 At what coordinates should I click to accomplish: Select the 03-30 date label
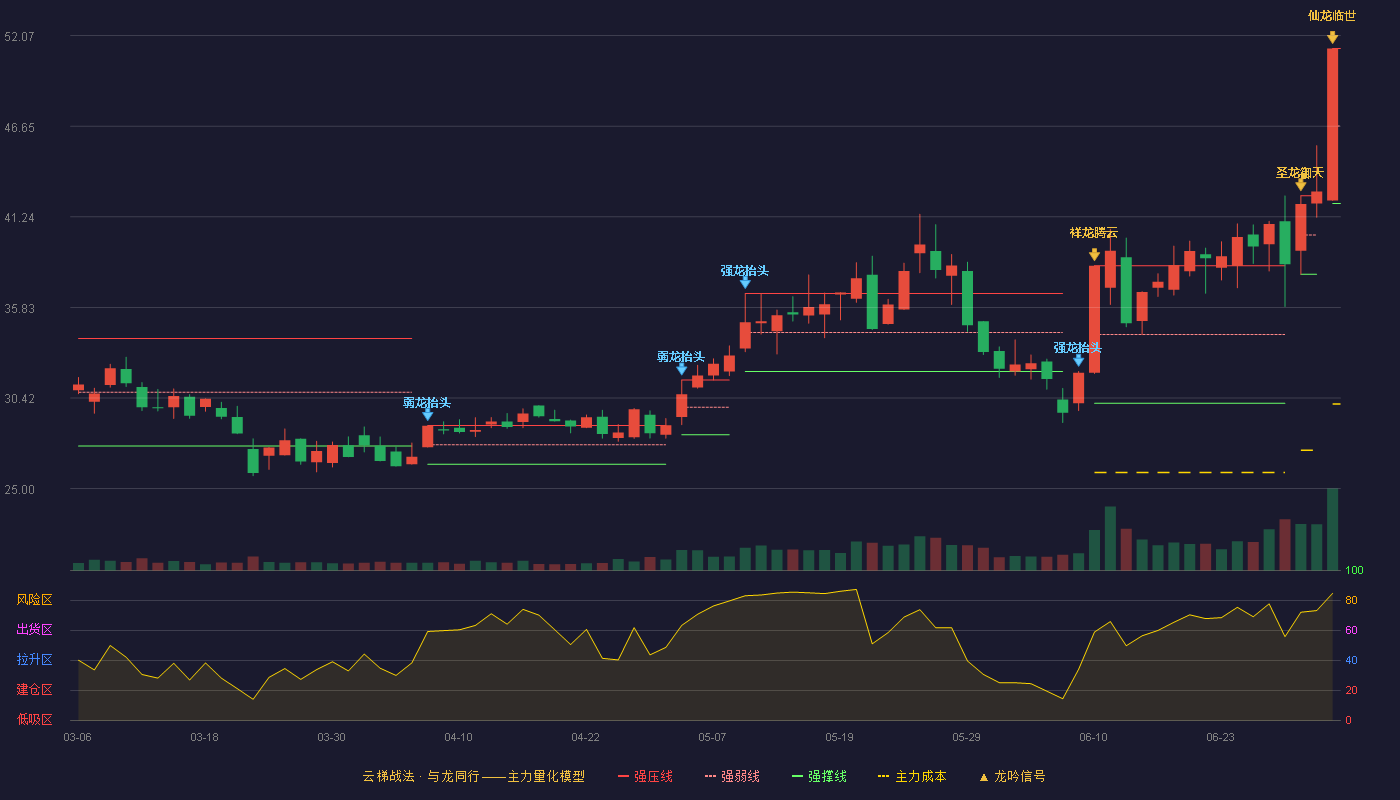point(331,737)
